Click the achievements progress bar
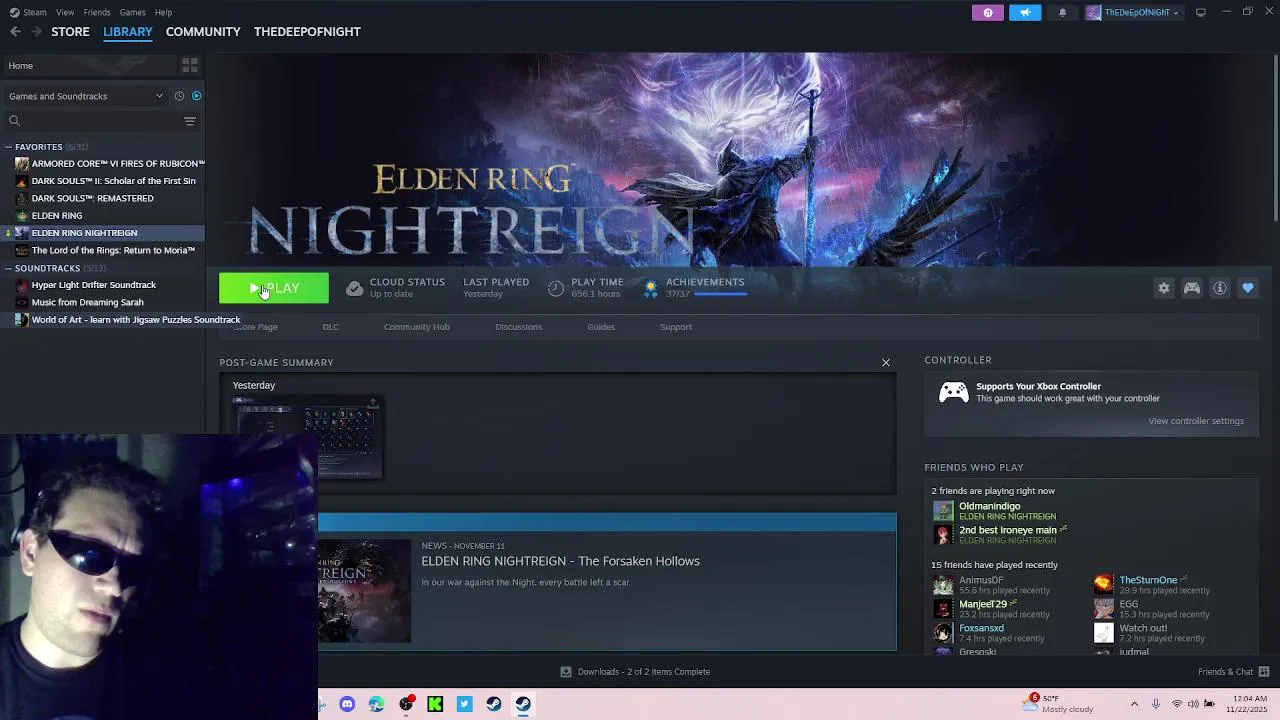 point(720,294)
